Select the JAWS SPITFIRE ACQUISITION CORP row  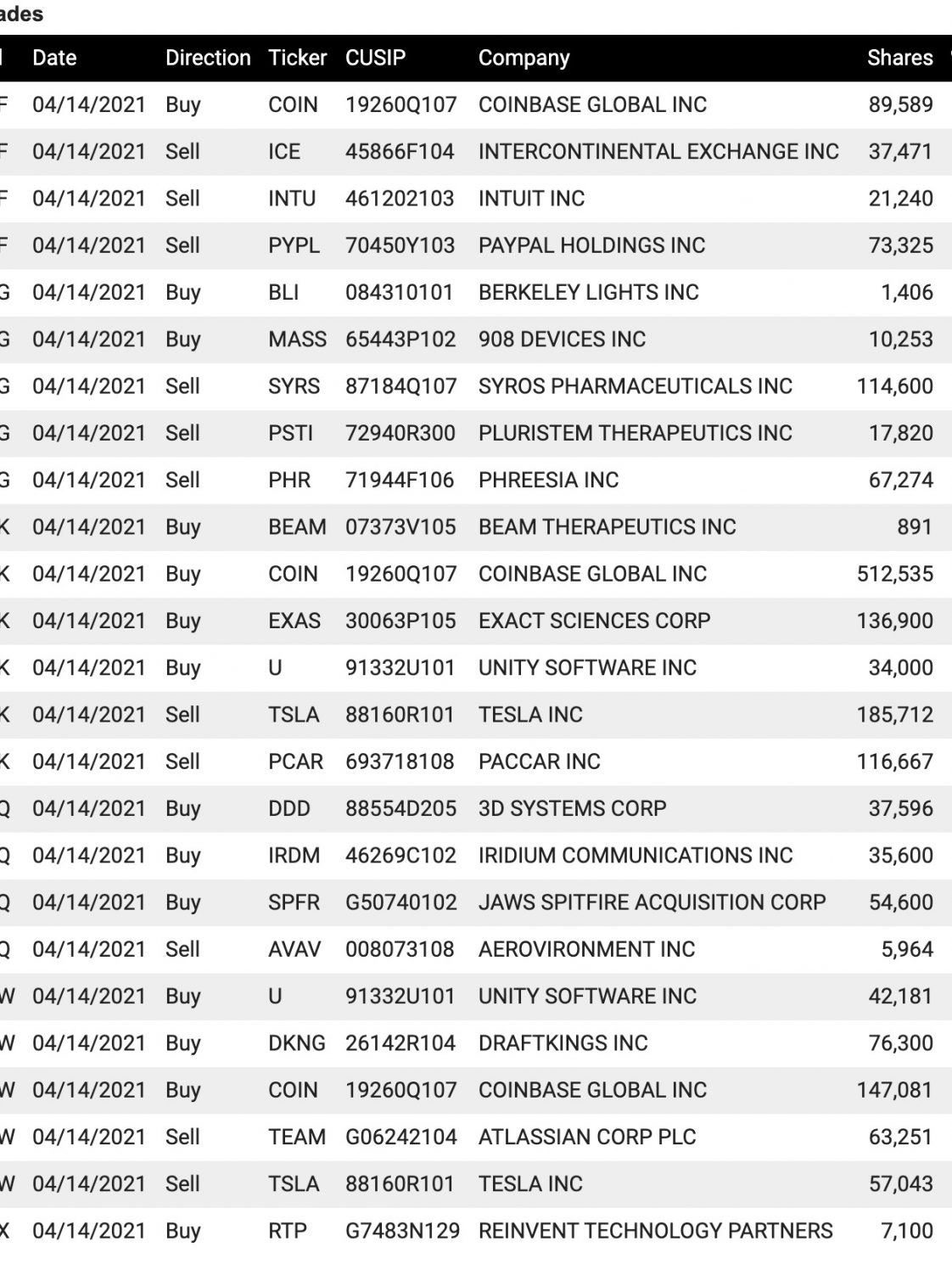(476, 902)
